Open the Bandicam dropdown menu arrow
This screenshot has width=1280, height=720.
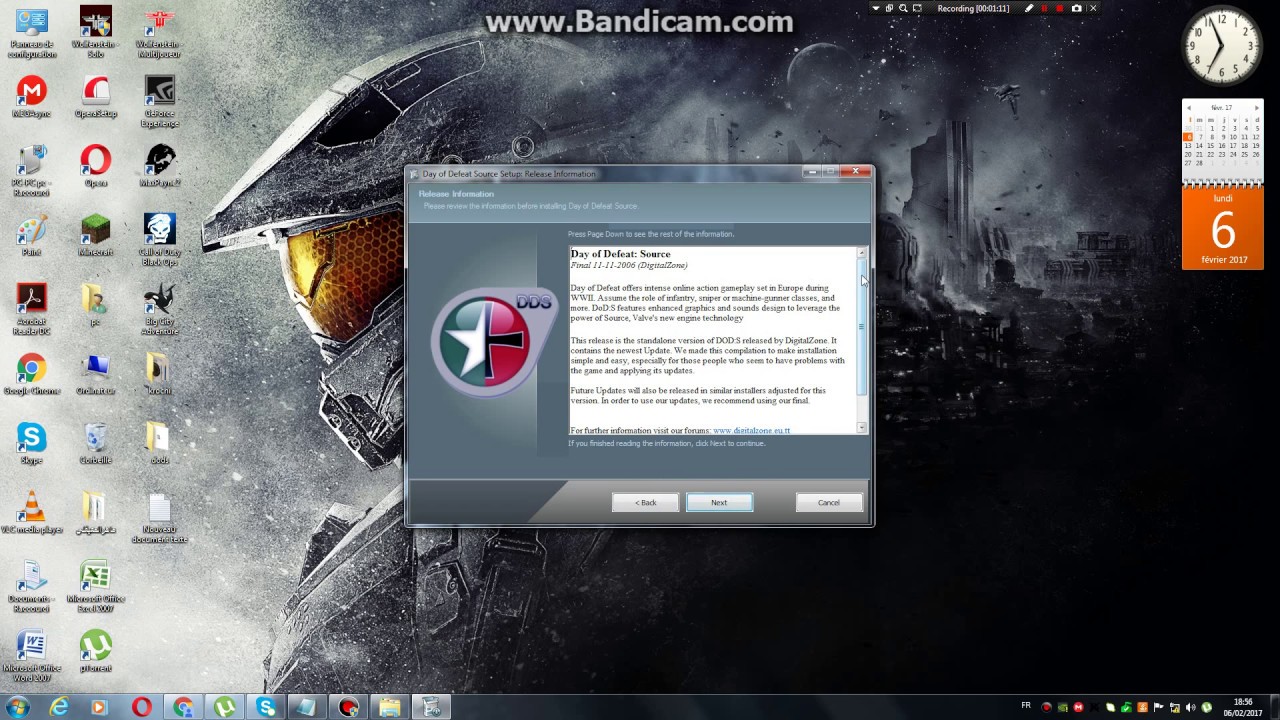876,8
